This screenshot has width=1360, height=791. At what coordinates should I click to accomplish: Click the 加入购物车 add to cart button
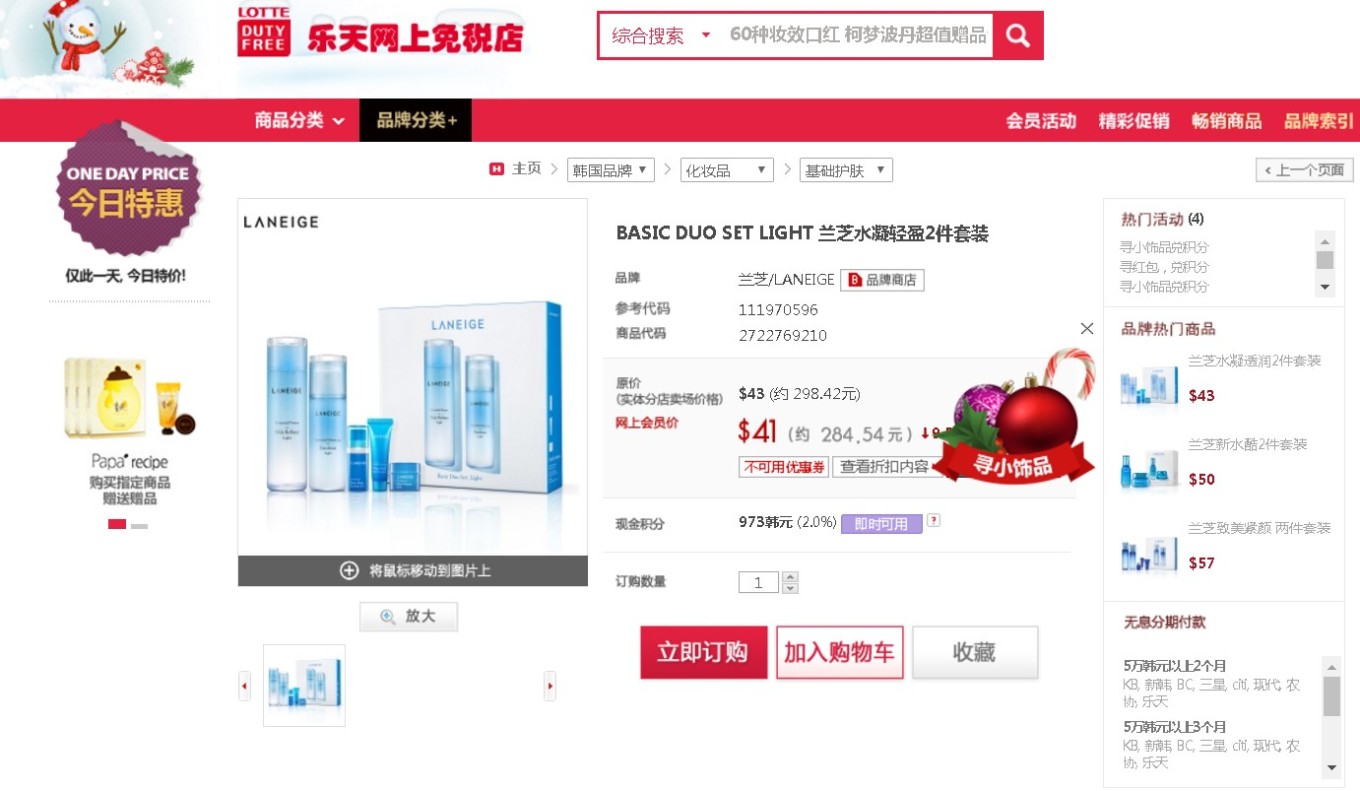[839, 652]
